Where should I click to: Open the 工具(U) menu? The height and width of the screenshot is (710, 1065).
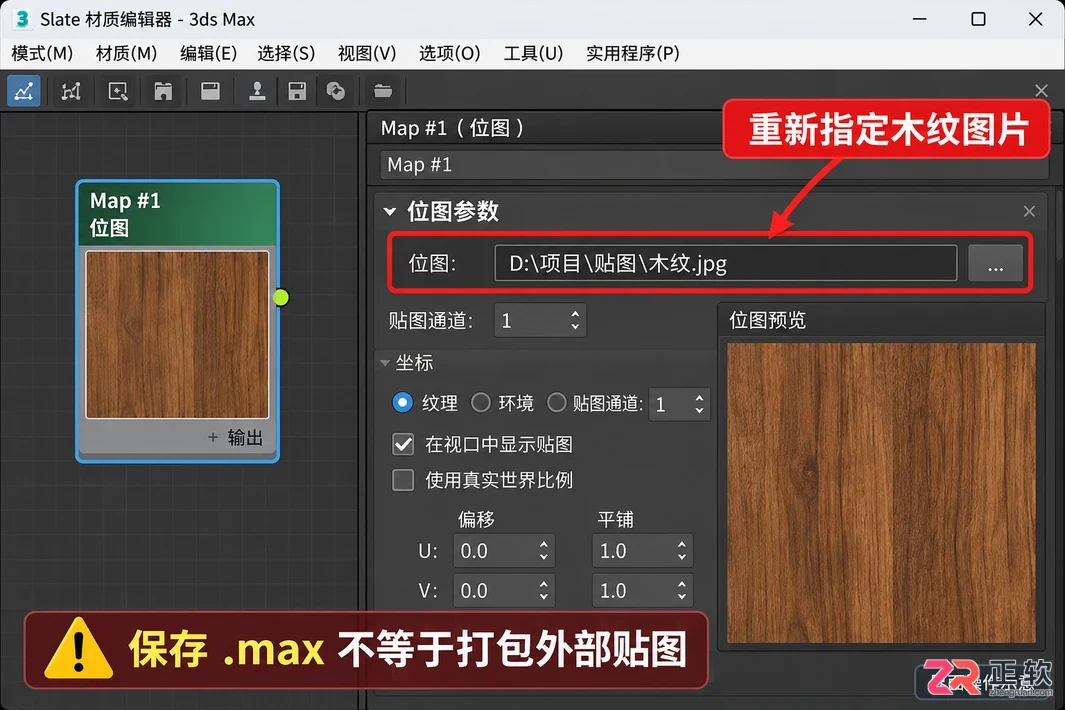(x=533, y=53)
